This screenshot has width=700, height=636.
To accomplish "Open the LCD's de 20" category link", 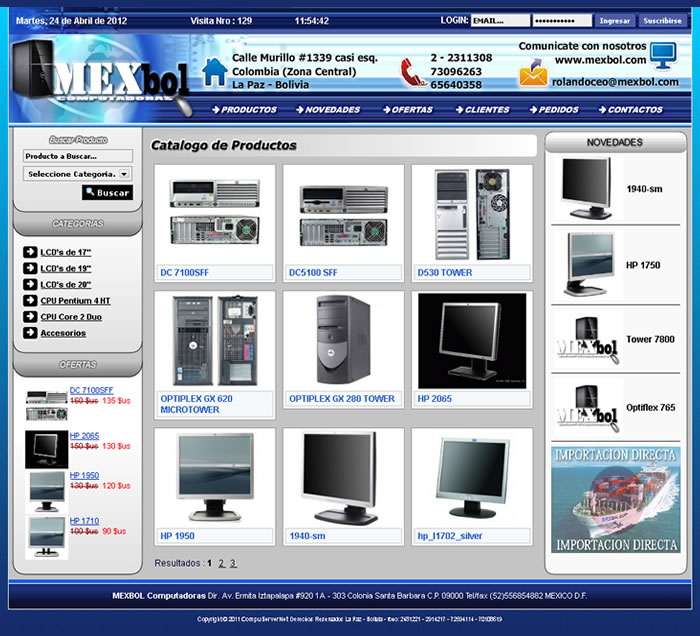I will coord(66,285).
